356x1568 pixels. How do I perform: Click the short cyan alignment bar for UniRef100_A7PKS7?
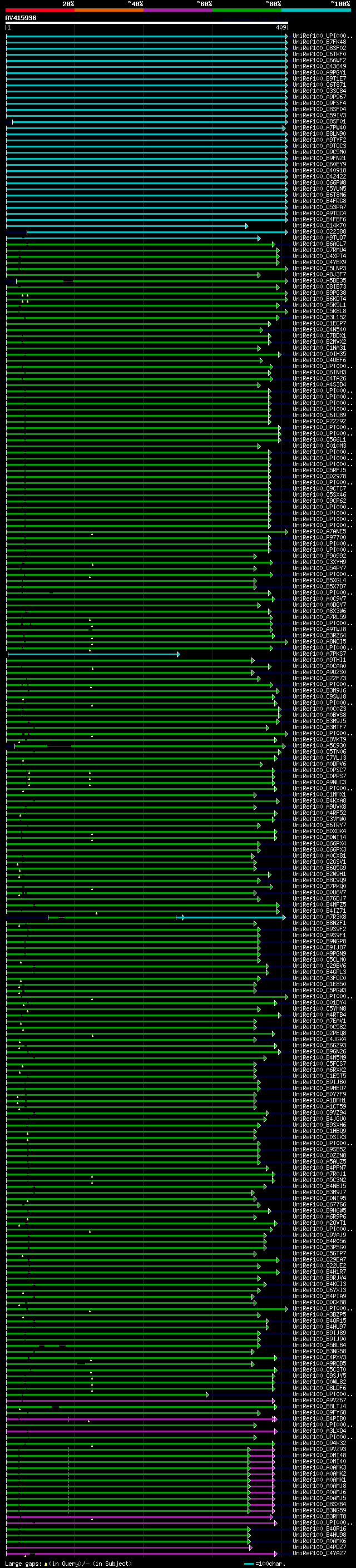93,654
